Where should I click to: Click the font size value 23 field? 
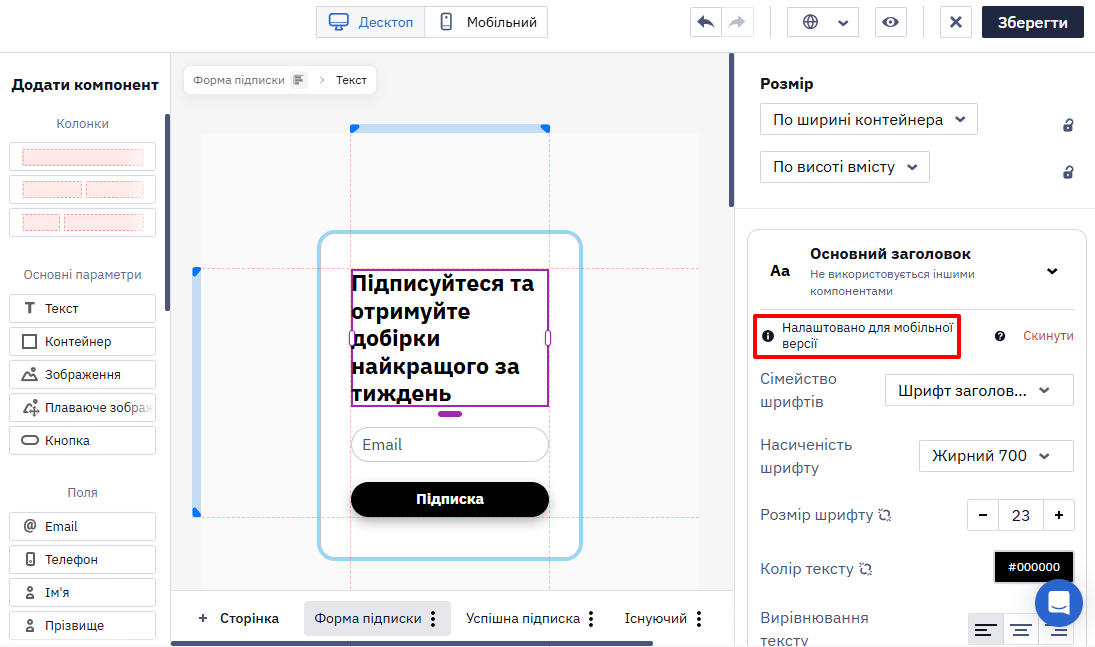tap(1021, 516)
